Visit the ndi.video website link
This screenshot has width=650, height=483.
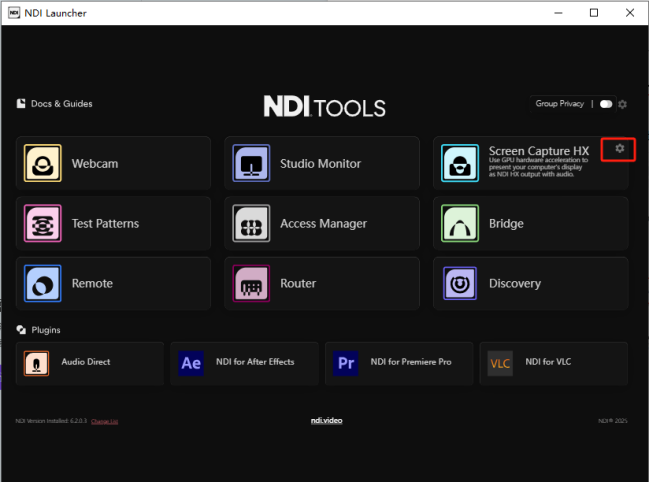coord(327,420)
